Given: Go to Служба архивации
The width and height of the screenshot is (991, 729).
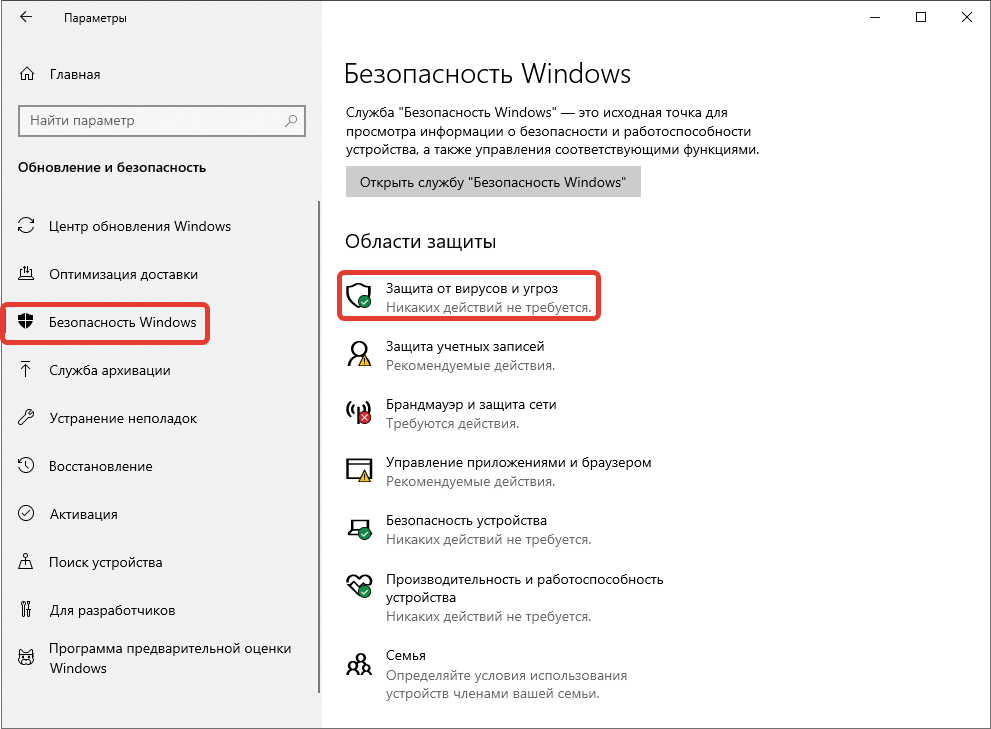Looking at the screenshot, I should pos(110,370).
